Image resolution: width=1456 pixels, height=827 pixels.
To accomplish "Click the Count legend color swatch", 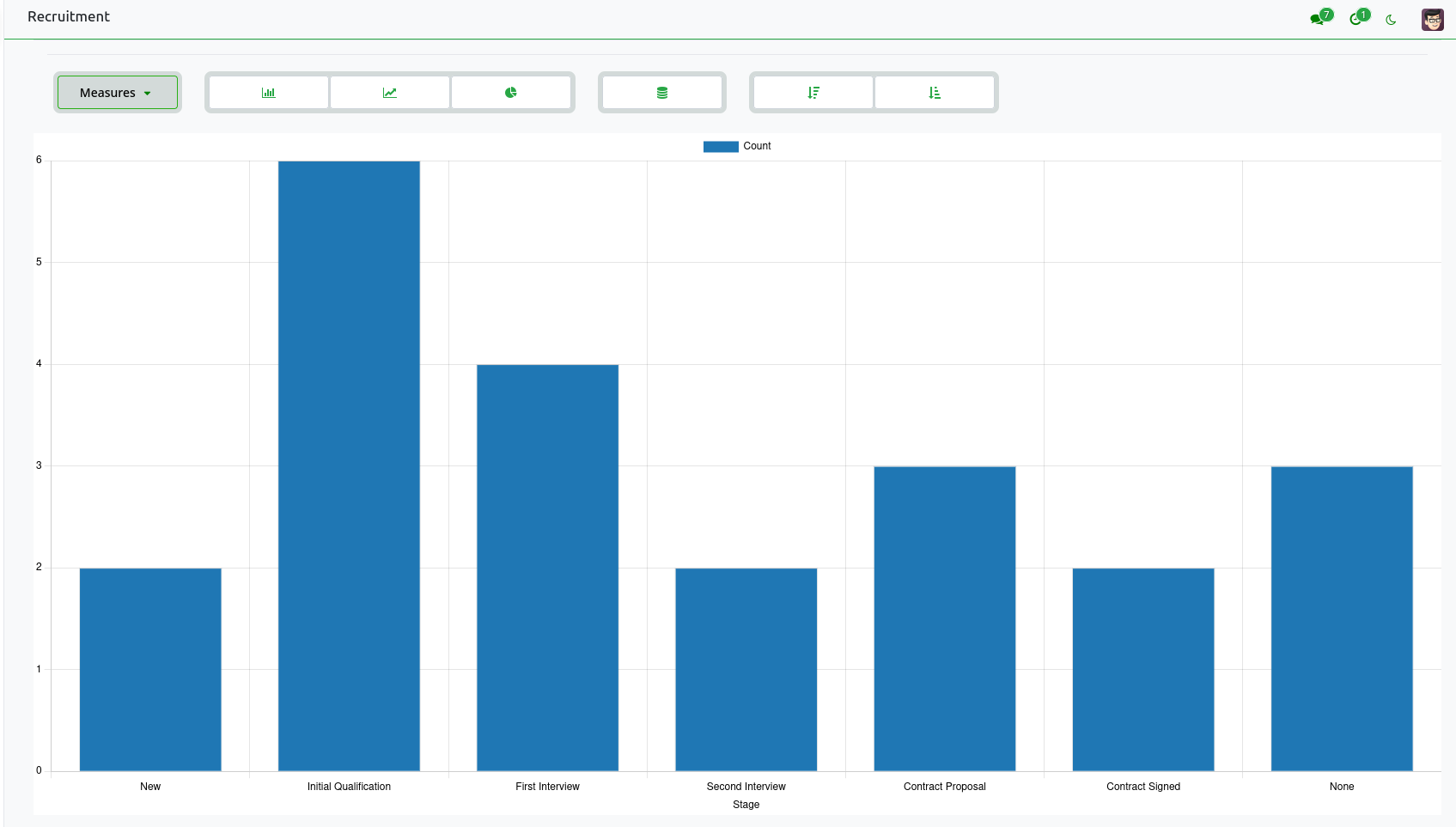I will [721, 147].
